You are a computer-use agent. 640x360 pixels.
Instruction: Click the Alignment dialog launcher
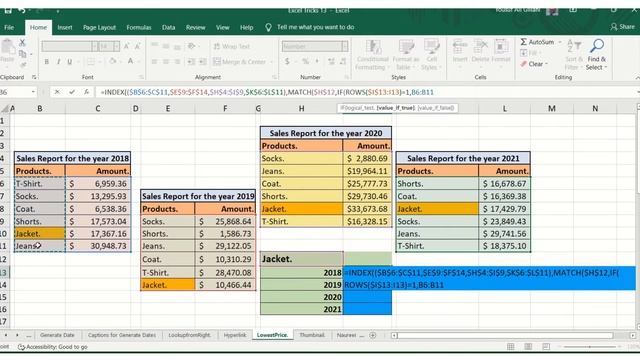(274, 77)
